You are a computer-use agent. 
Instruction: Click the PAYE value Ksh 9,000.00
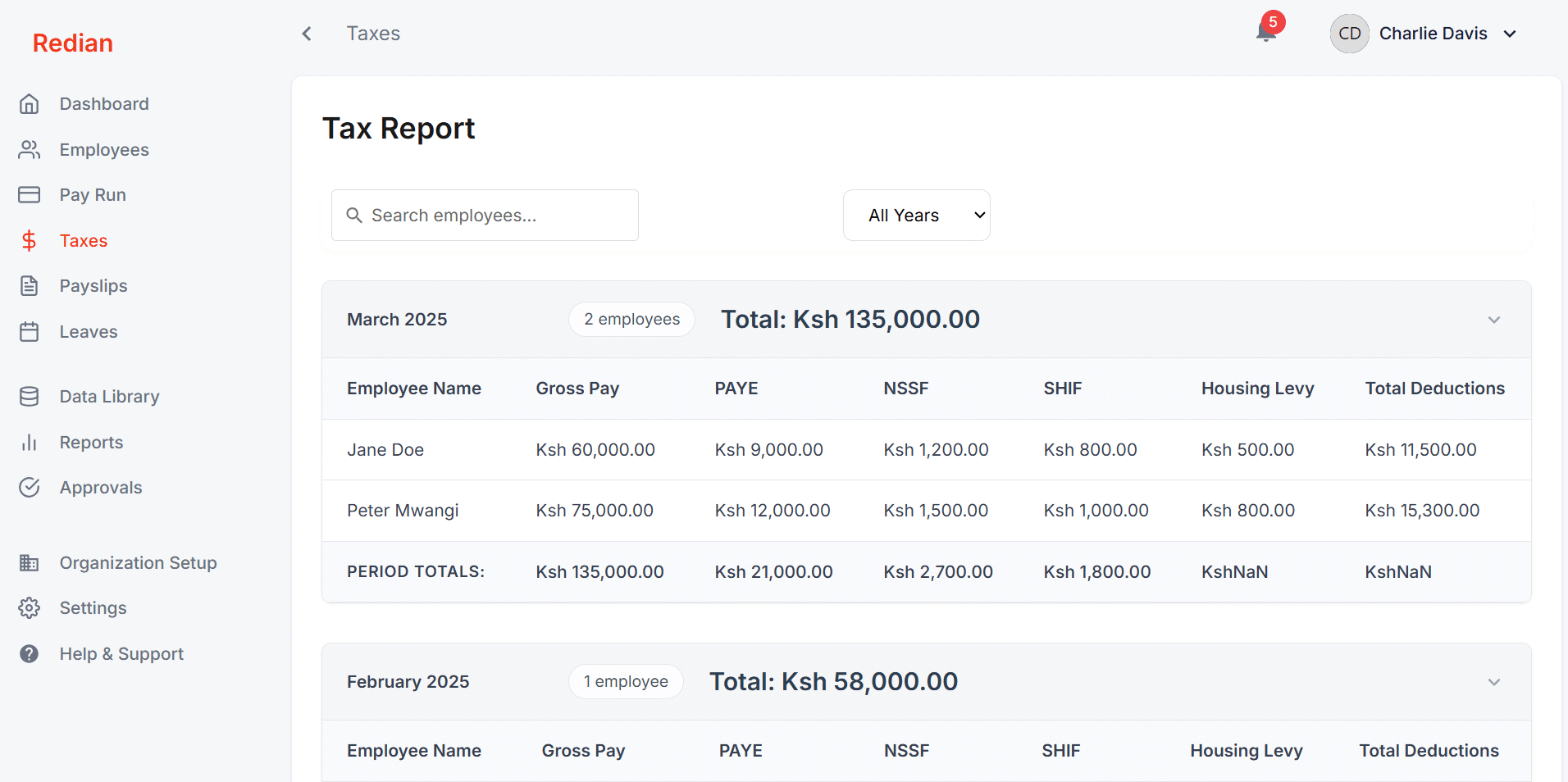(x=768, y=450)
